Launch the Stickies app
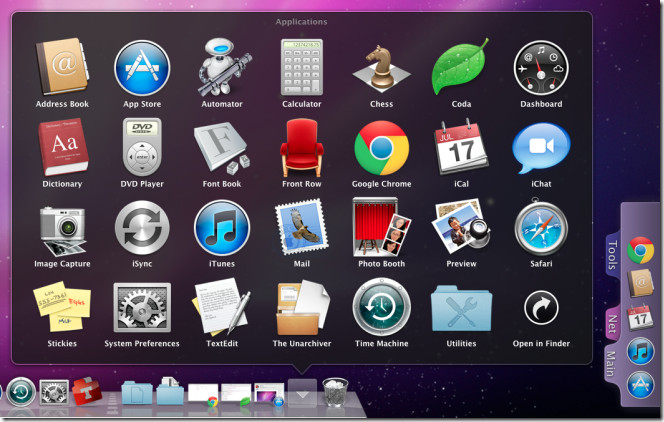Image resolution: width=664 pixels, height=422 pixels. point(62,307)
